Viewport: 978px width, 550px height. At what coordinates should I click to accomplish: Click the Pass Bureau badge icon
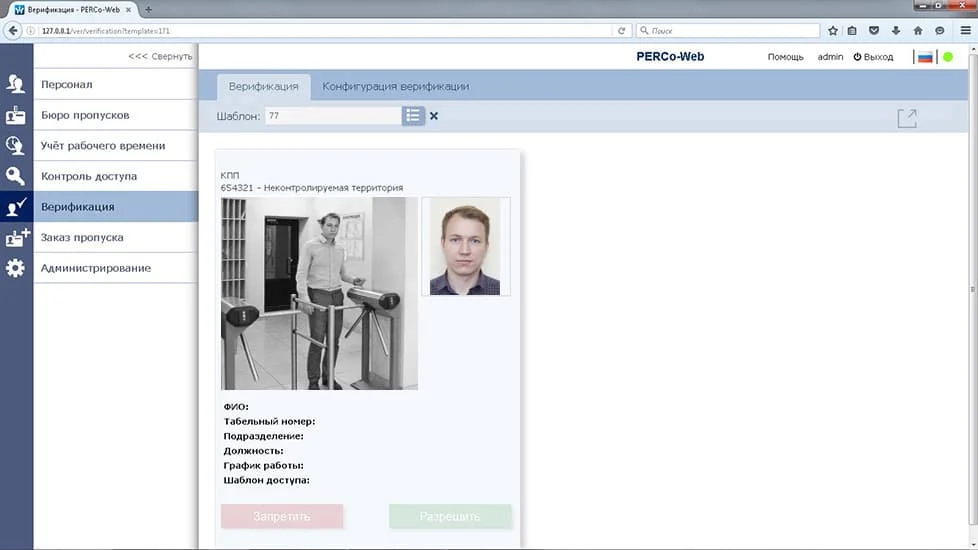coord(16,115)
